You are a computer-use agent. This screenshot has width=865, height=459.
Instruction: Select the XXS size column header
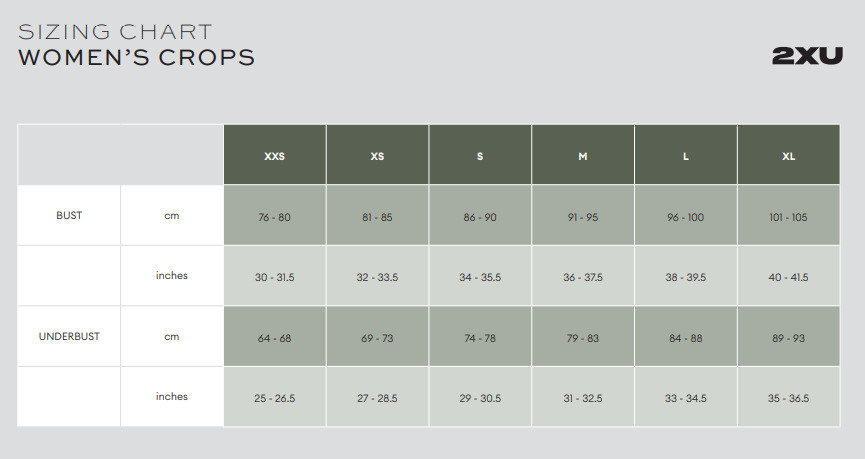275,154
